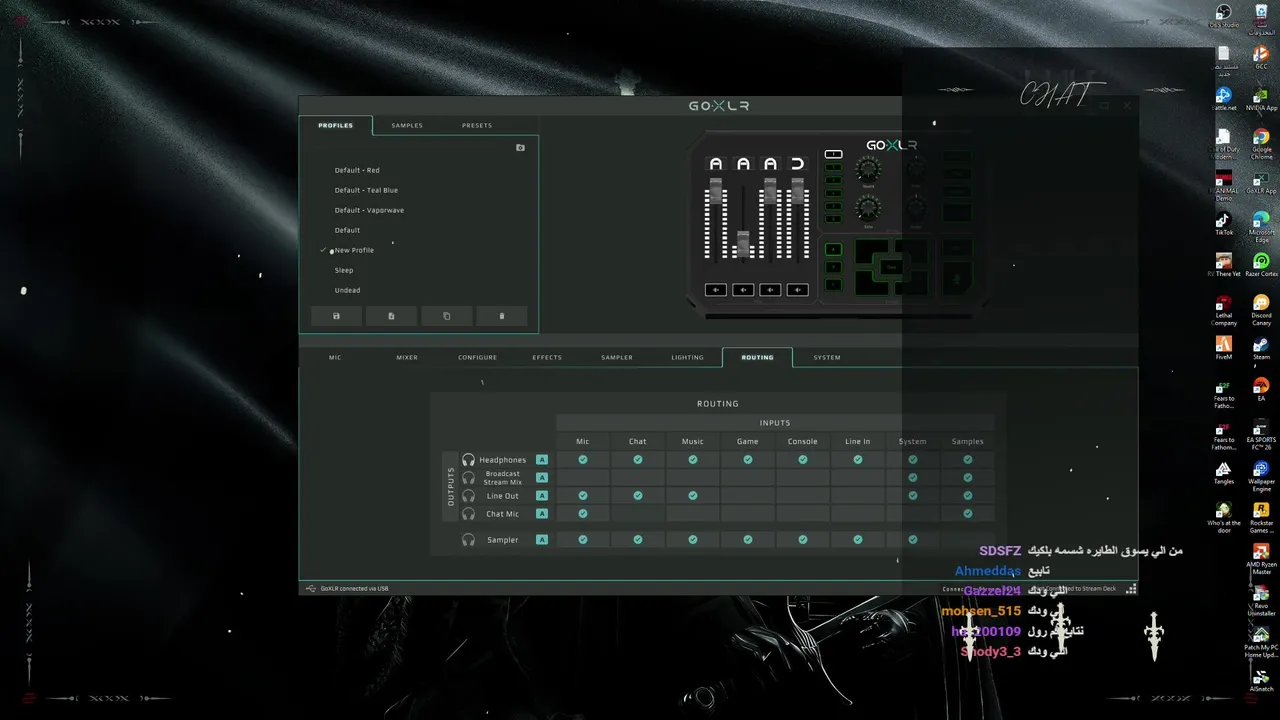The image size is (1280, 720).
Task: Open the GoXLR App desktop shortcut
Action: point(1261,182)
